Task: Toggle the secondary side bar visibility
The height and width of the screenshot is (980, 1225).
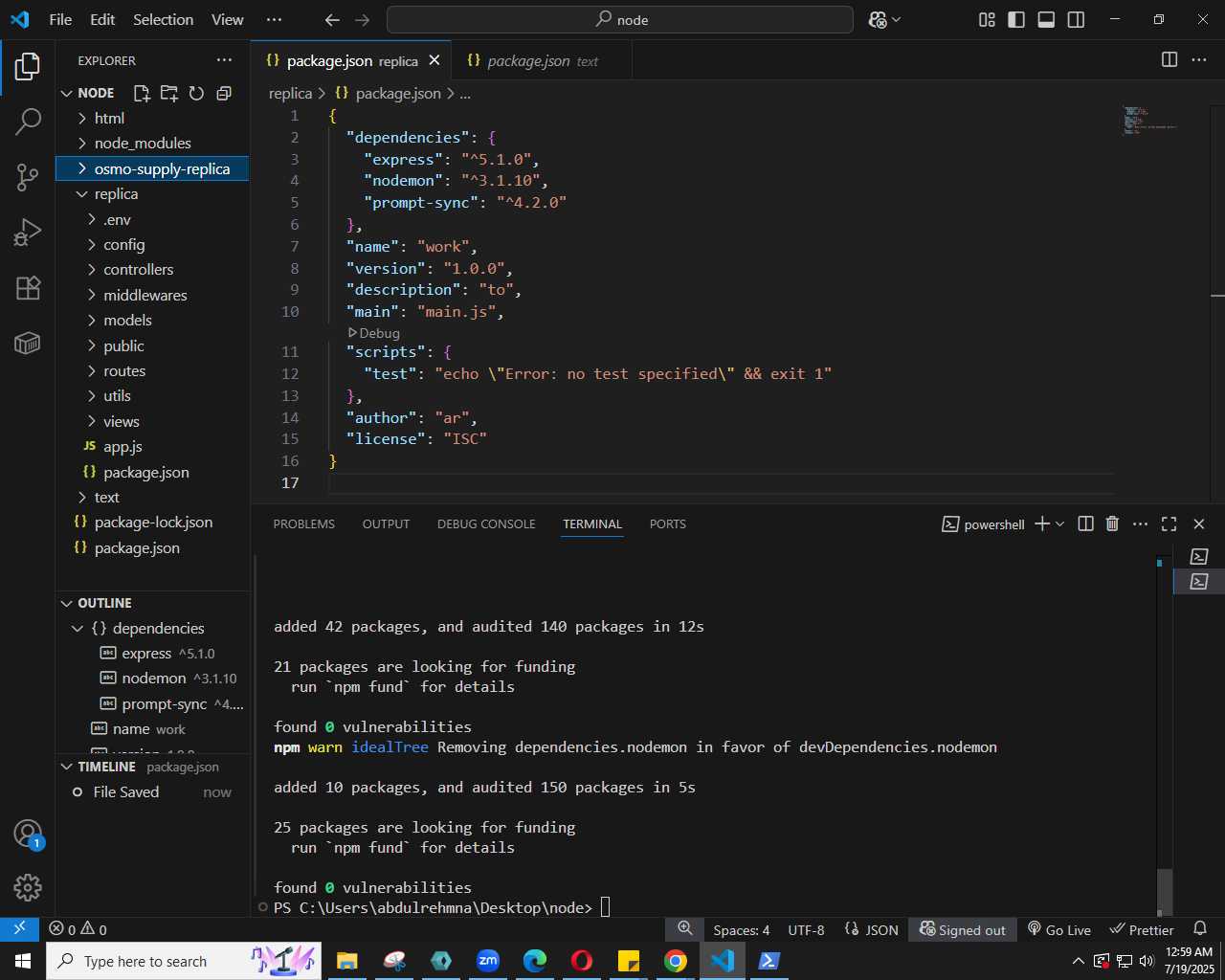Action: [1076, 19]
